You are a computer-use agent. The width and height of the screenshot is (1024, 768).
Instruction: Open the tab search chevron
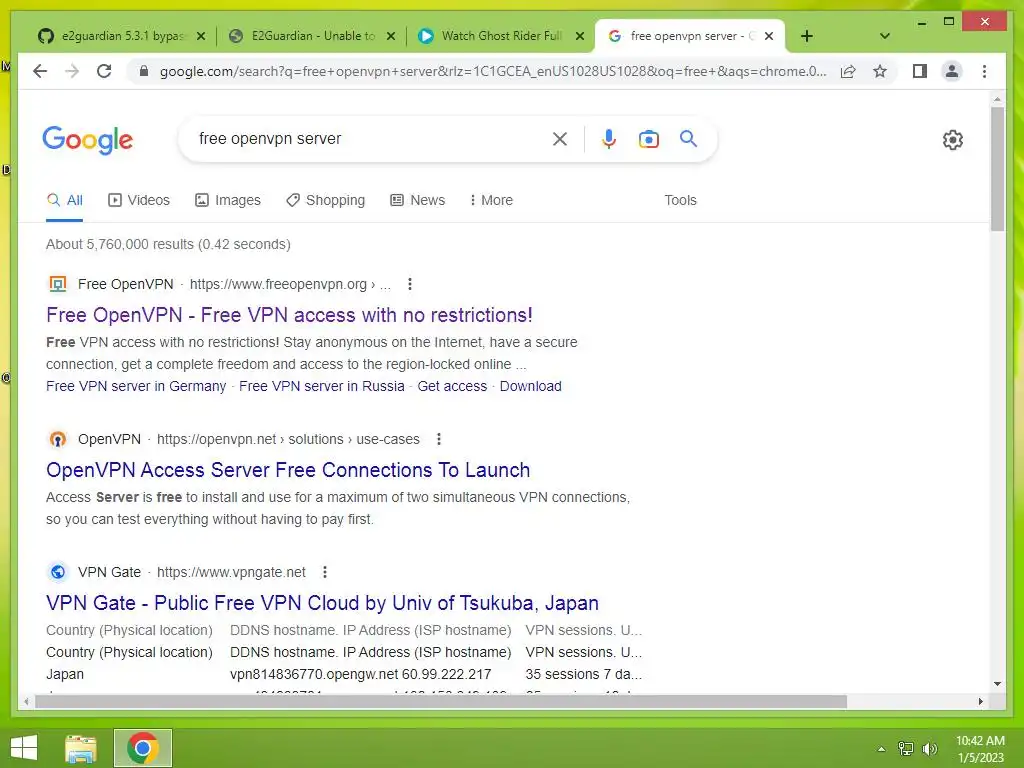click(x=884, y=36)
